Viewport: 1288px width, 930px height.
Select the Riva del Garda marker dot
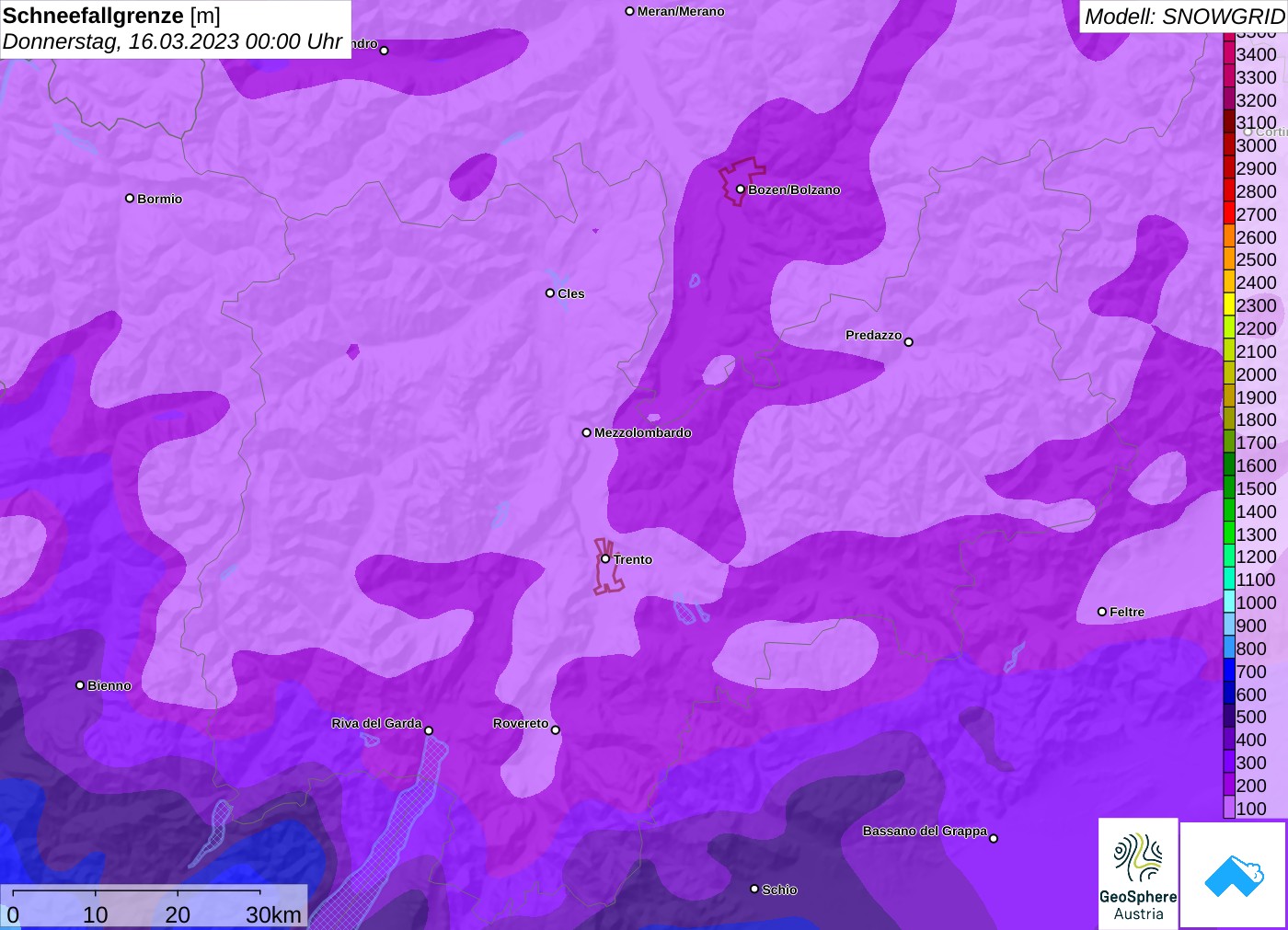pyautogui.click(x=429, y=730)
